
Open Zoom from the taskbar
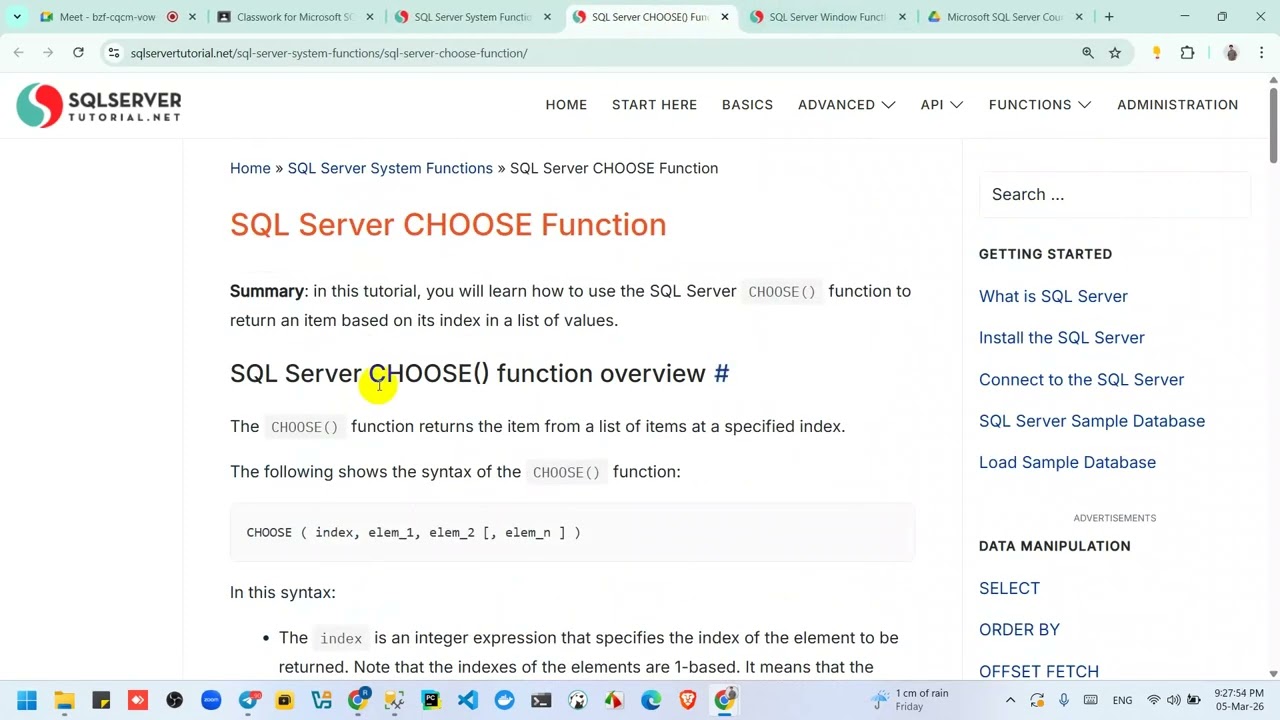(x=211, y=700)
